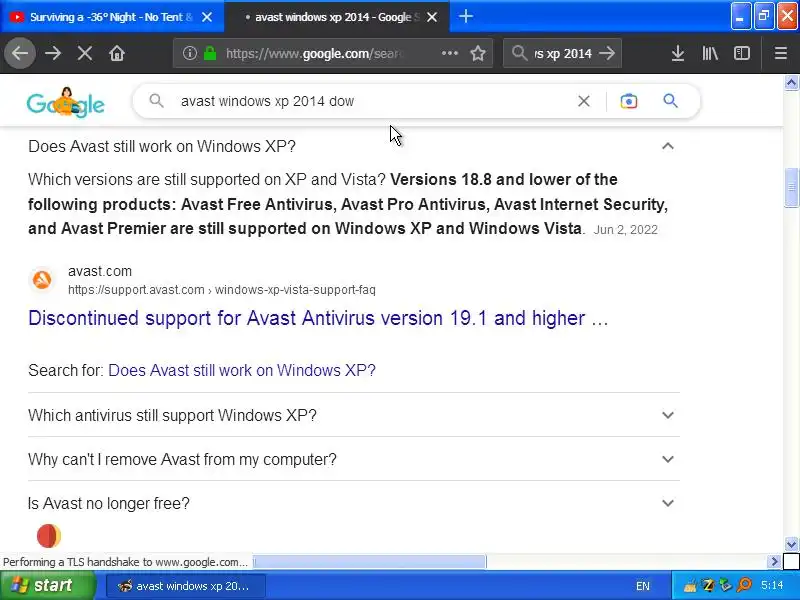Click the vertical scrollbar up arrow
The width and height of the screenshot is (800, 600).
tap(791, 83)
